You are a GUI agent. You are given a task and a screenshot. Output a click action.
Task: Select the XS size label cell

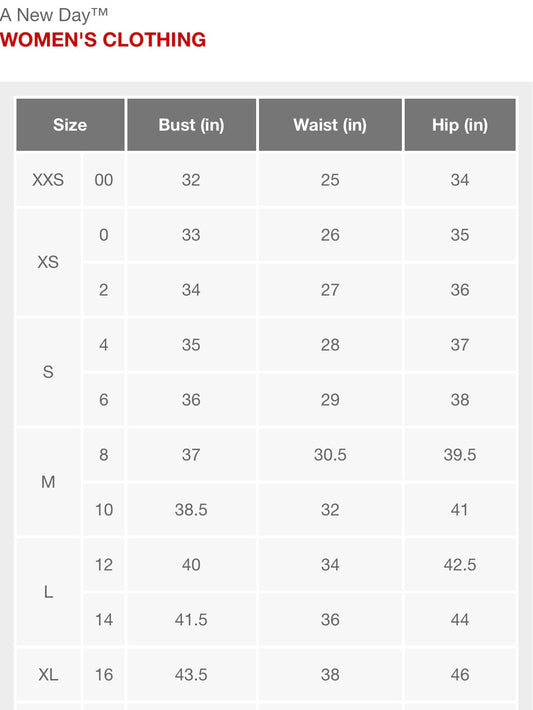[48, 262]
